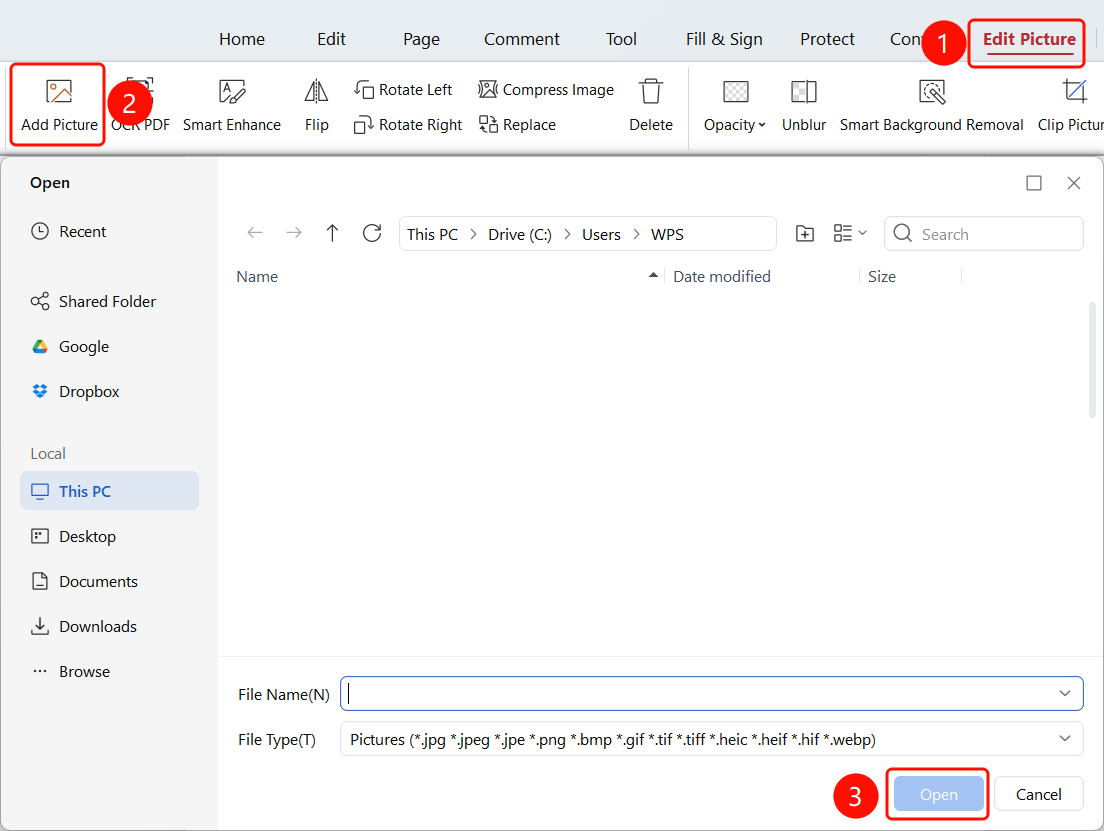Launch Smart Background Removal
The image size is (1104, 831).
click(x=932, y=105)
